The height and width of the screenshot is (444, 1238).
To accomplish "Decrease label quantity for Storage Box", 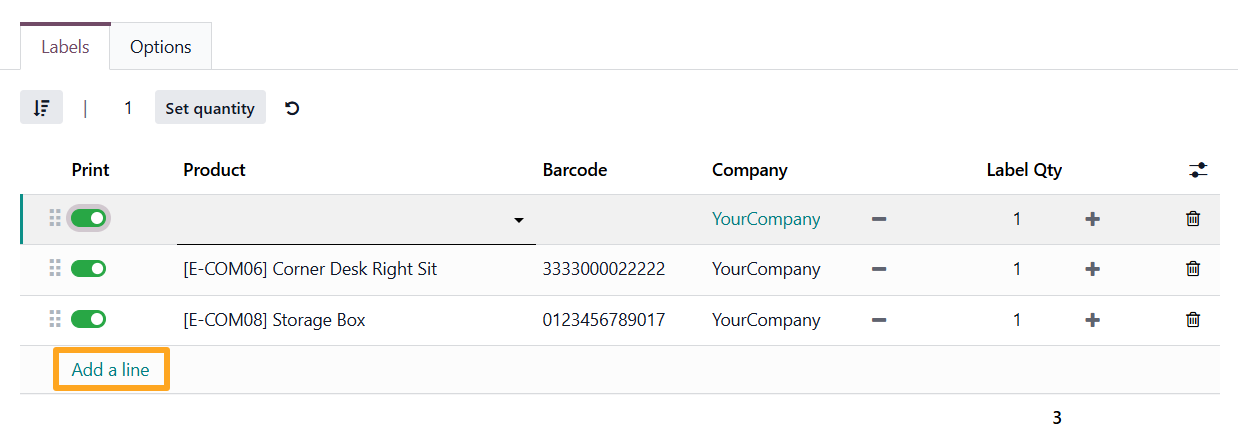I will click(x=878, y=320).
